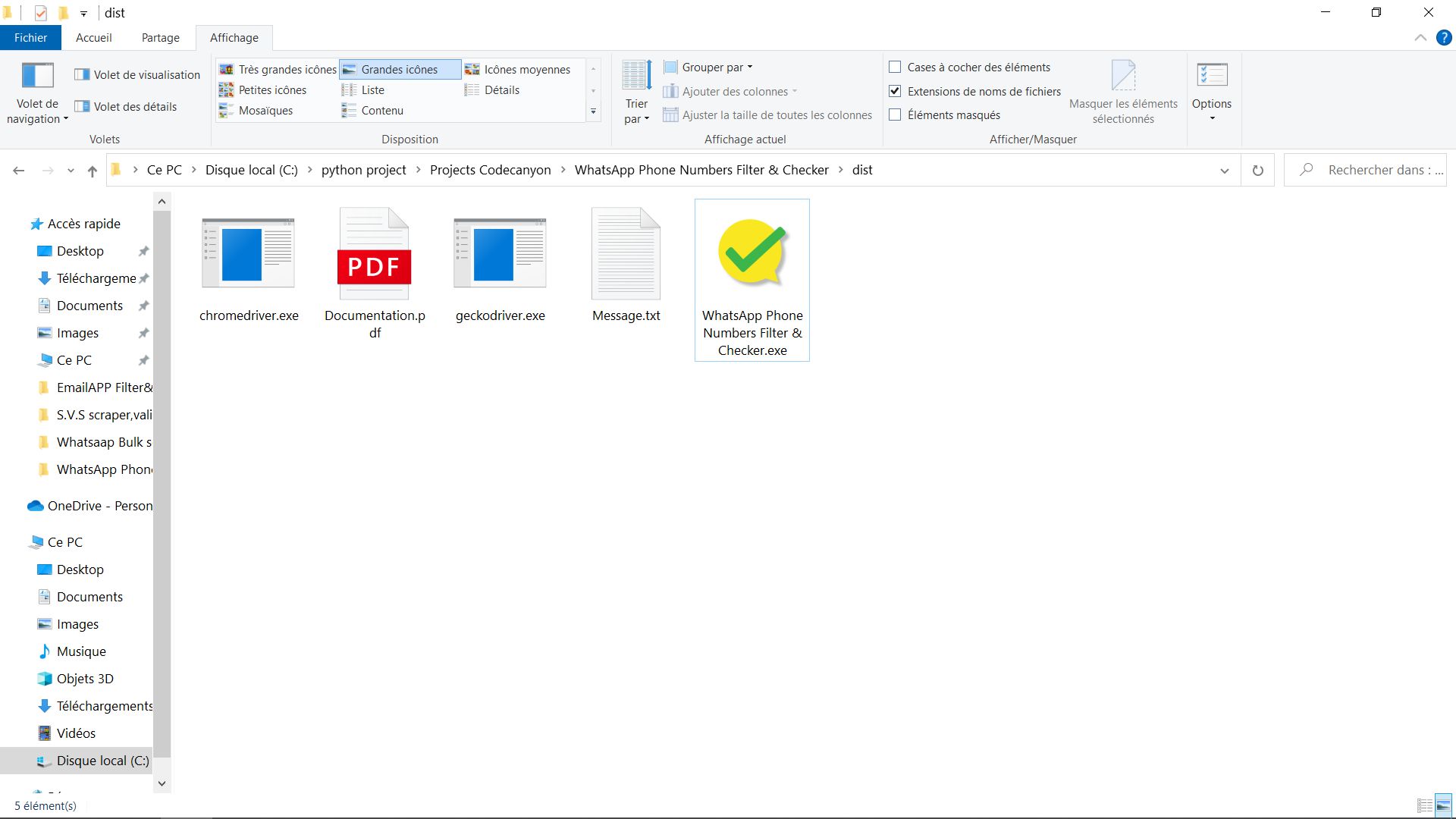The height and width of the screenshot is (819, 1456).
Task: Go to WhatsApp Phone Numbers Filter & Checker breadcrumb
Action: pos(701,170)
